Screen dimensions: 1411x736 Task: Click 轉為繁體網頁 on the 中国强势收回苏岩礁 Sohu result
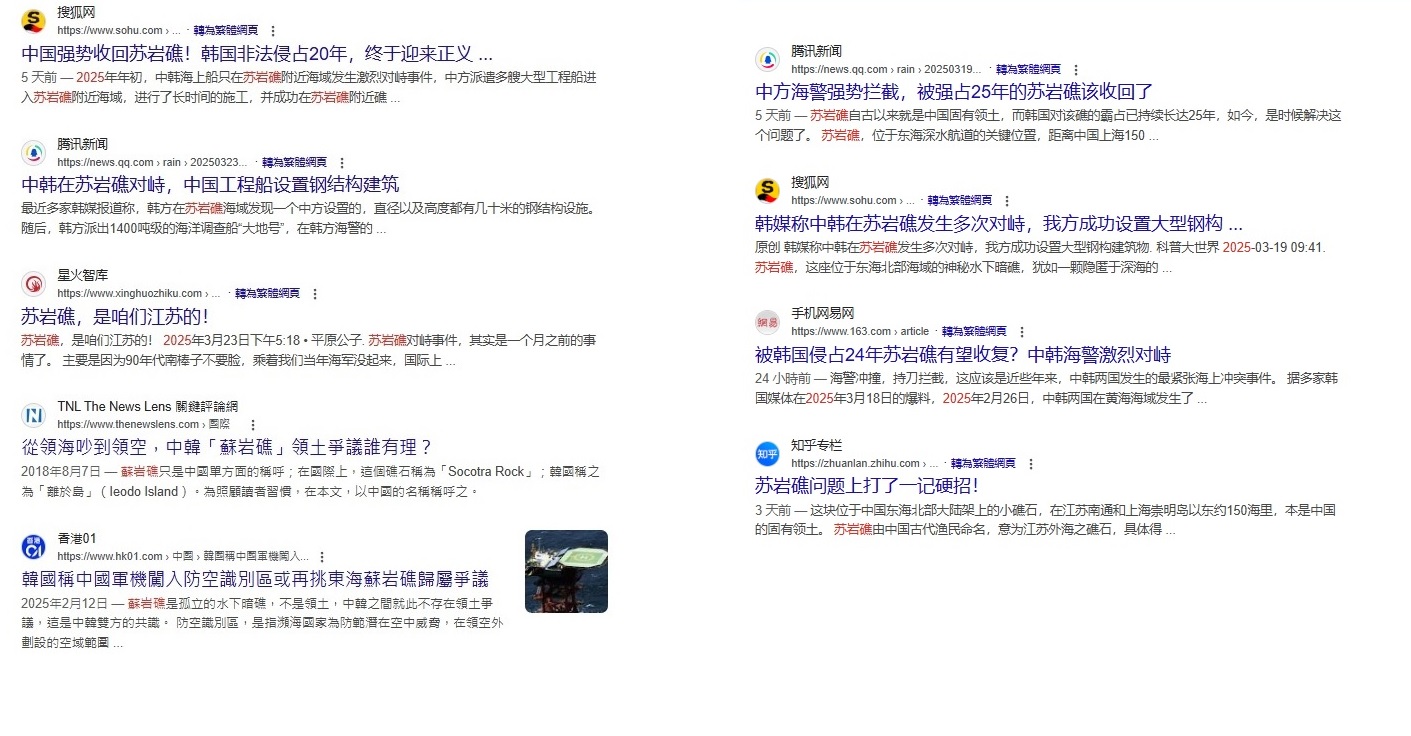pyautogui.click(x=226, y=31)
